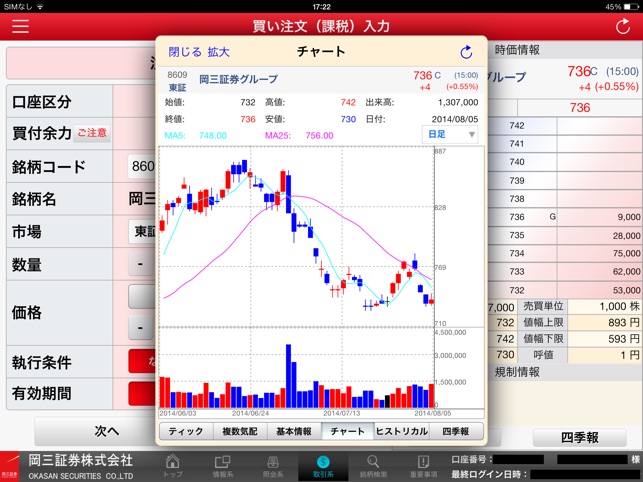Select the 742 price row in order book

(564, 126)
